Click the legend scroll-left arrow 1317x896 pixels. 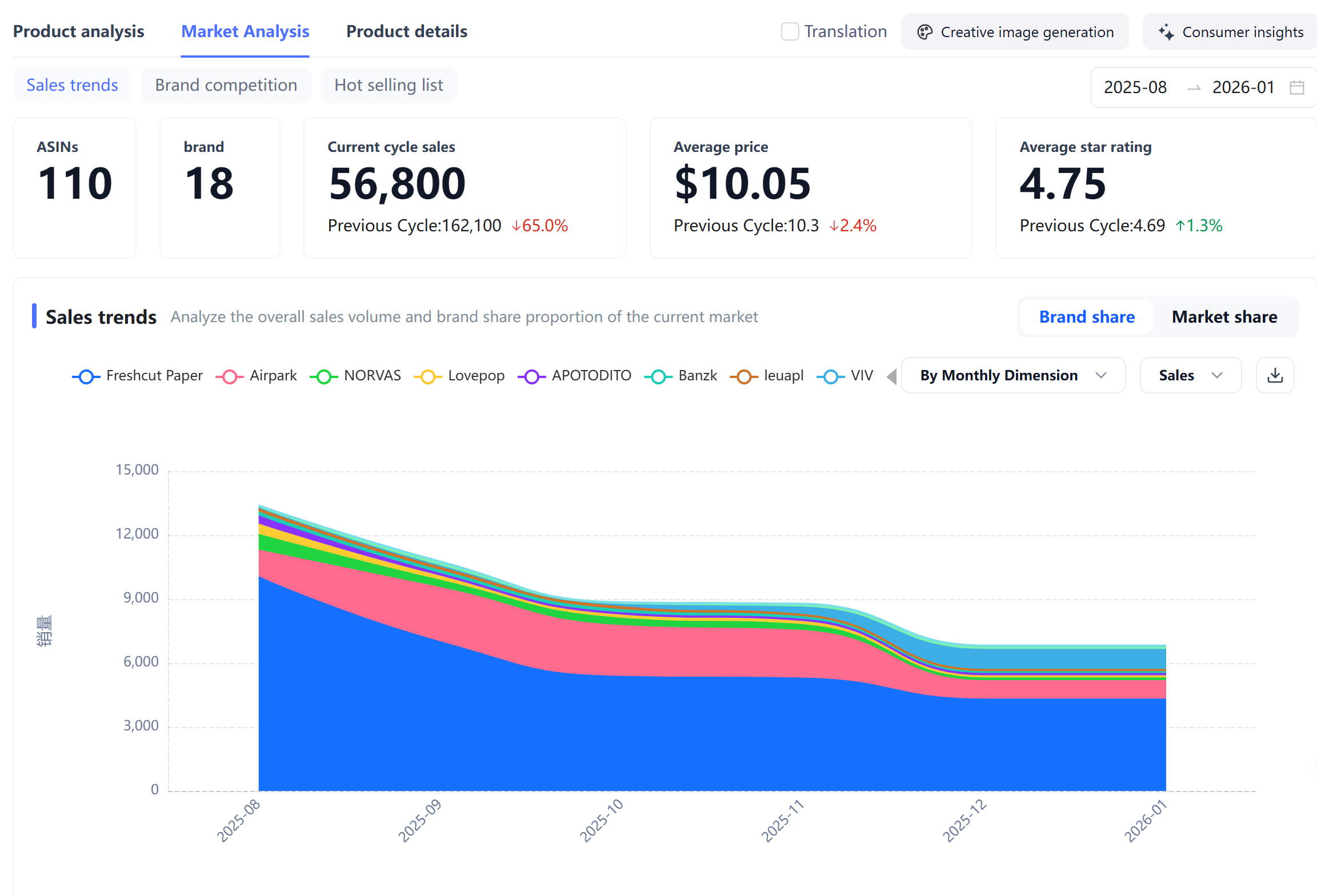tap(891, 376)
